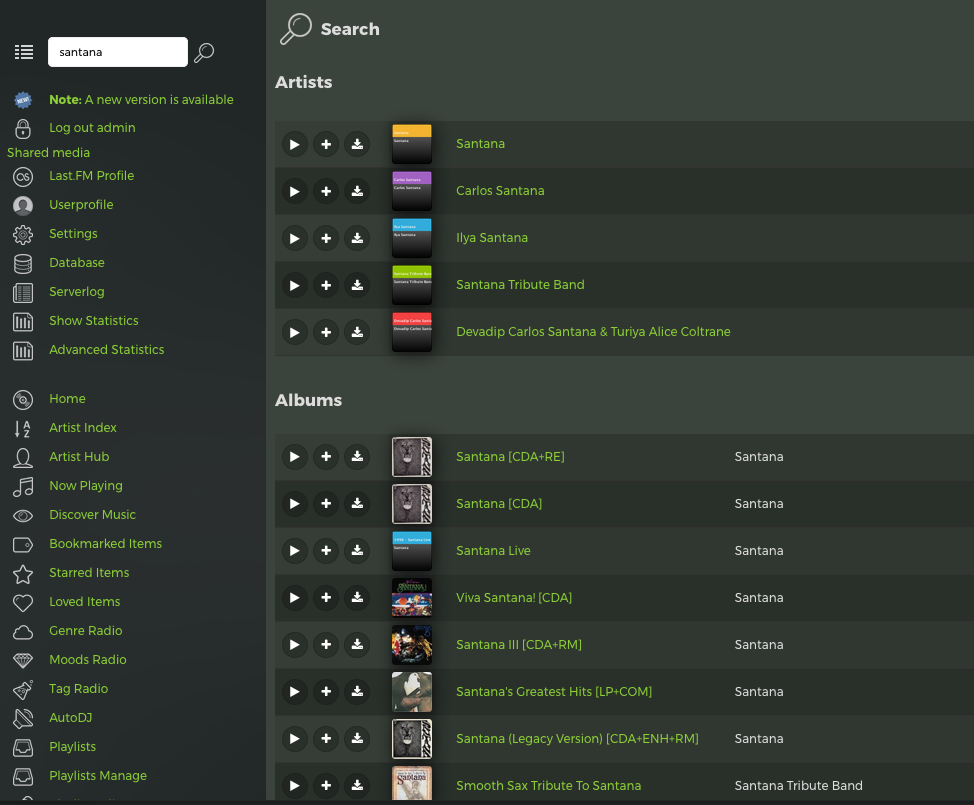Go to Artist Index

tap(83, 428)
